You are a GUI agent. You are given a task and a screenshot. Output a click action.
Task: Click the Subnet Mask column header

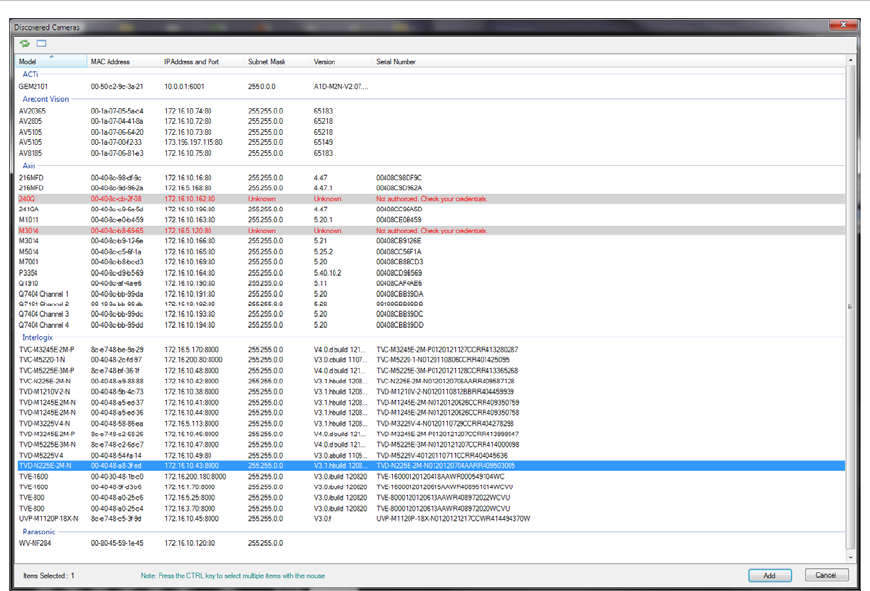[277, 62]
